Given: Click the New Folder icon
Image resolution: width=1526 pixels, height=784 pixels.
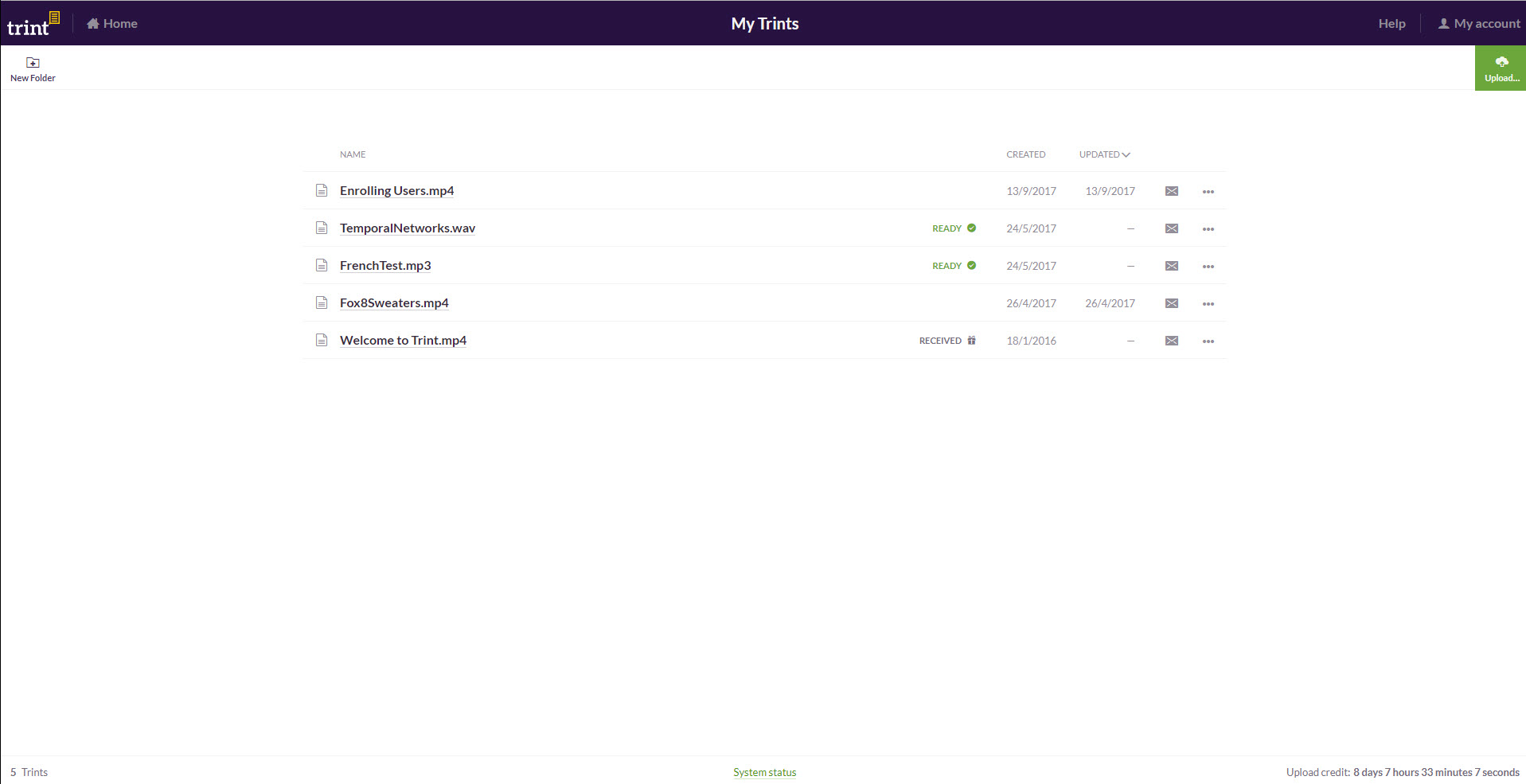Looking at the screenshot, I should point(33,63).
